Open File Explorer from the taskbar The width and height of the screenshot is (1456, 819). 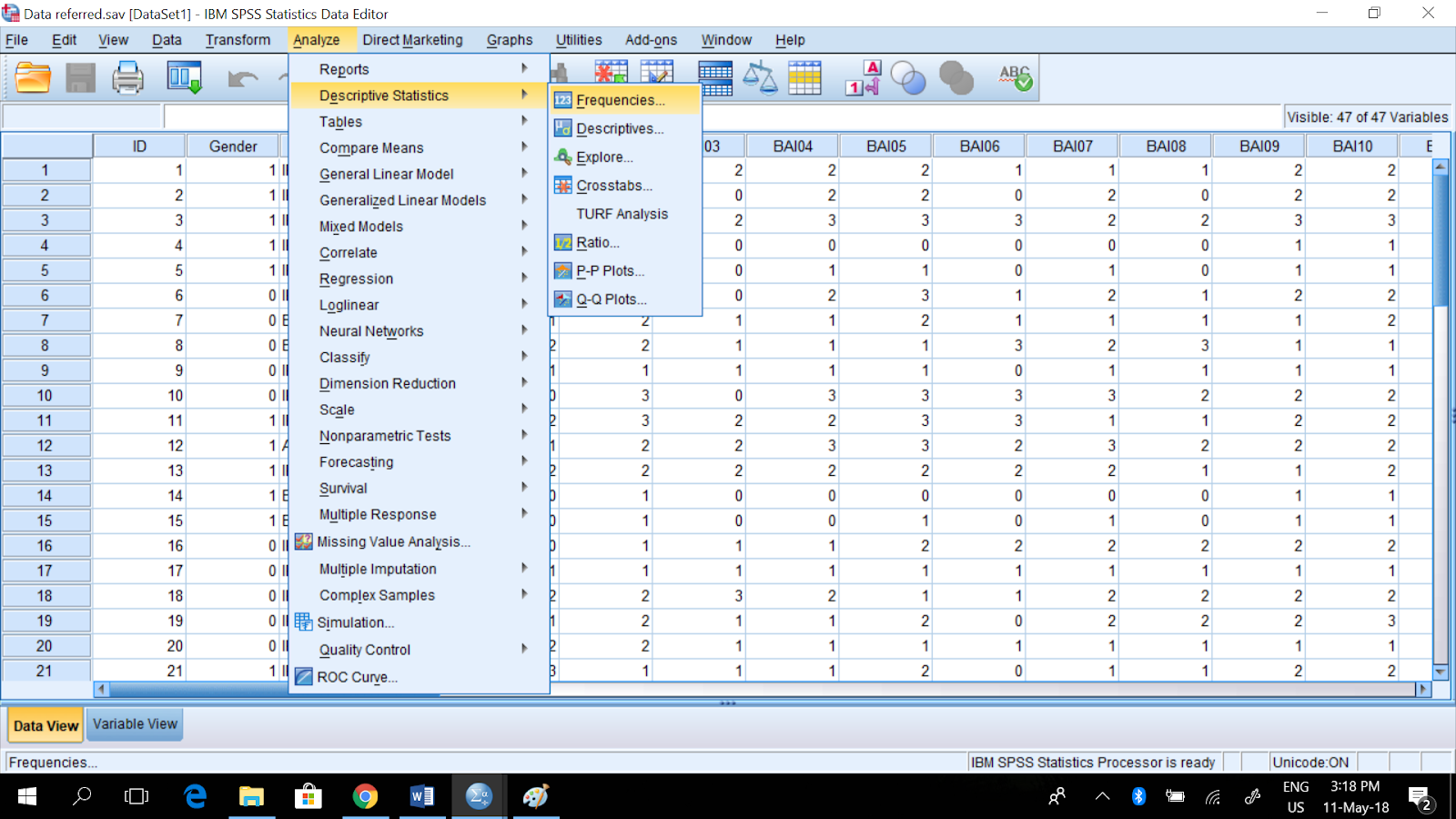tap(251, 797)
